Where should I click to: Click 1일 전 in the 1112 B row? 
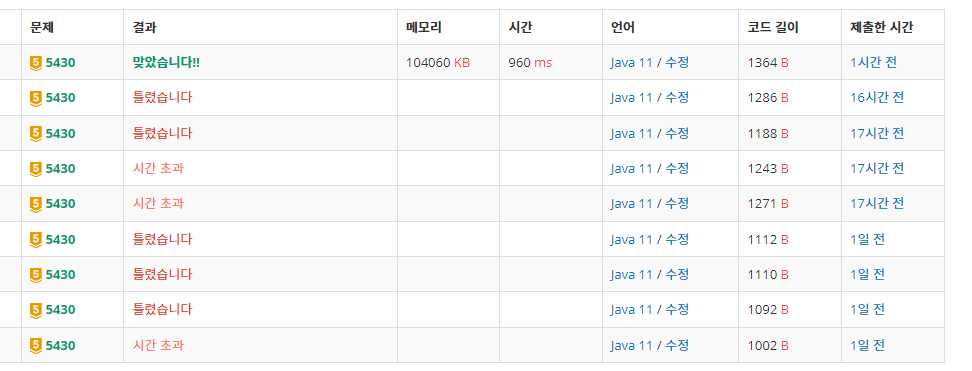868,239
